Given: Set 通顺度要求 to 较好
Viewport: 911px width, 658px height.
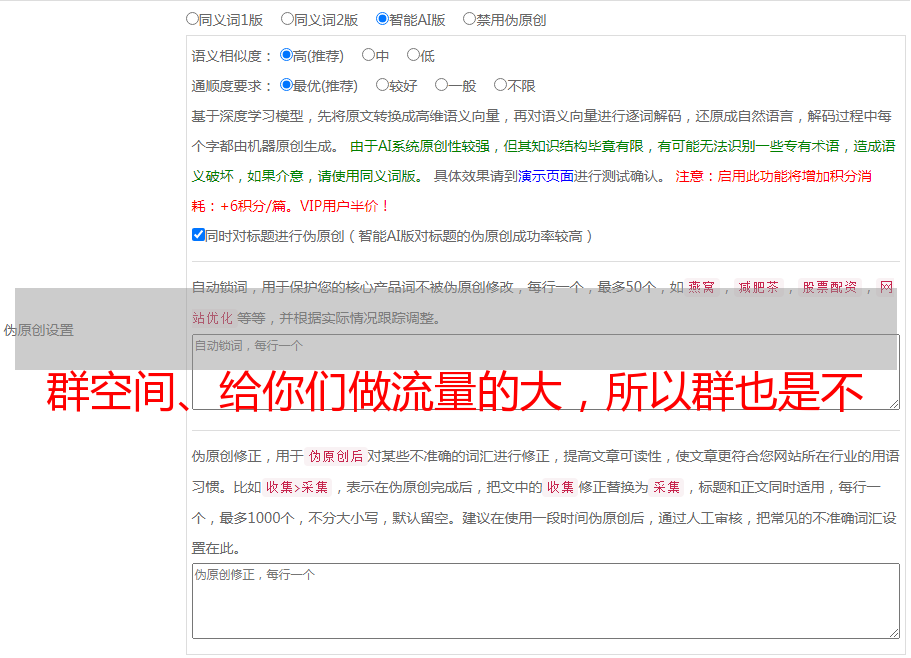Looking at the screenshot, I should pyautogui.click(x=382, y=85).
